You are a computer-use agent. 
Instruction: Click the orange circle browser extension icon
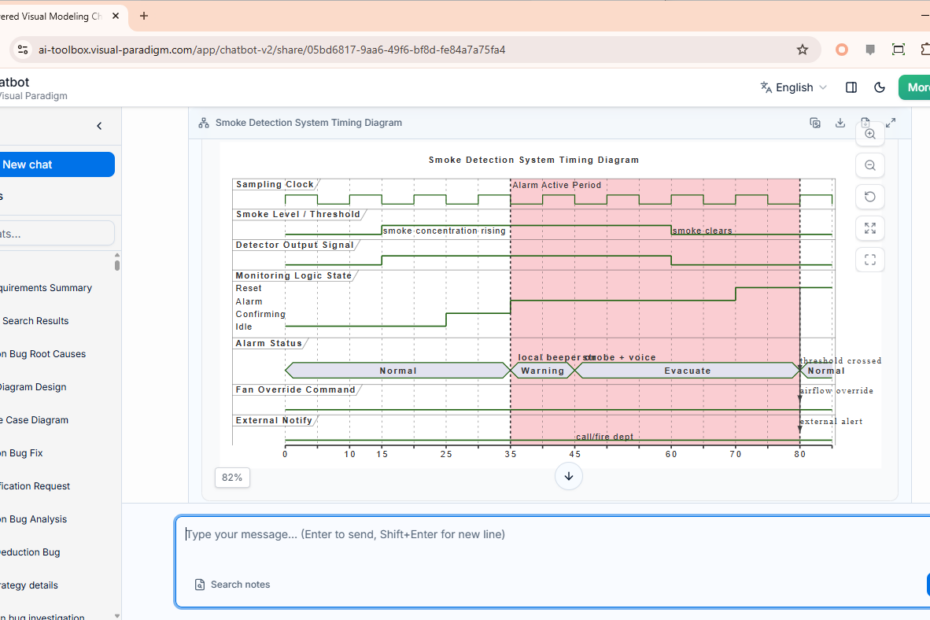841,50
